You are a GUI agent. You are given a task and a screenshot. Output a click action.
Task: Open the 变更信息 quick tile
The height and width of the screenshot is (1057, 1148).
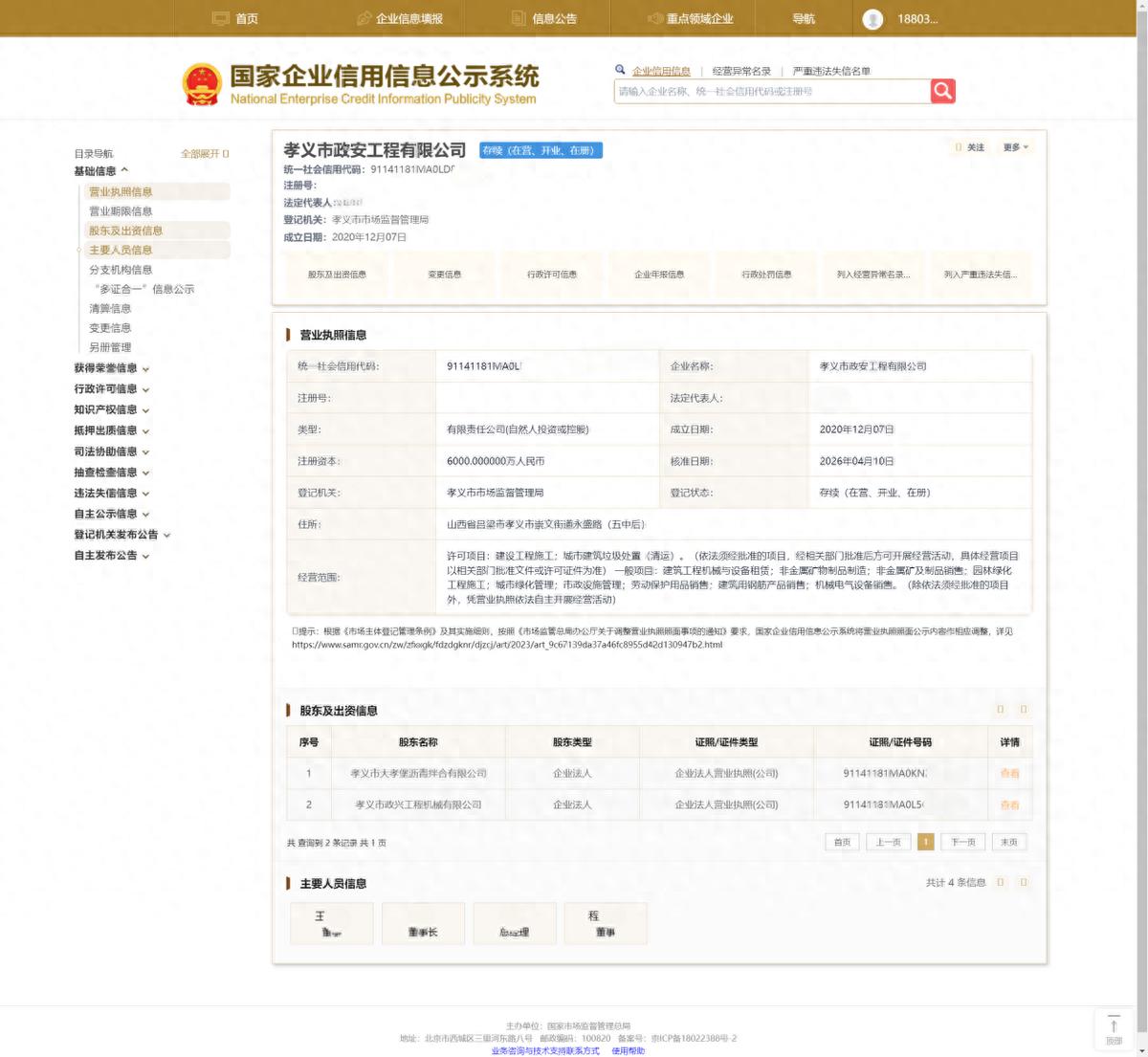(x=444, y=275)
